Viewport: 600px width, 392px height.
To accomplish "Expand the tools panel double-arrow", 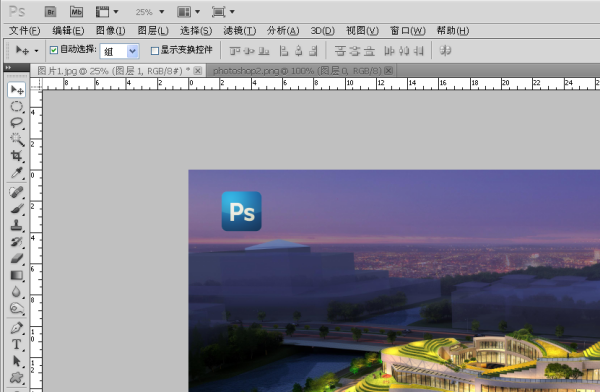I will click(8, 67).
